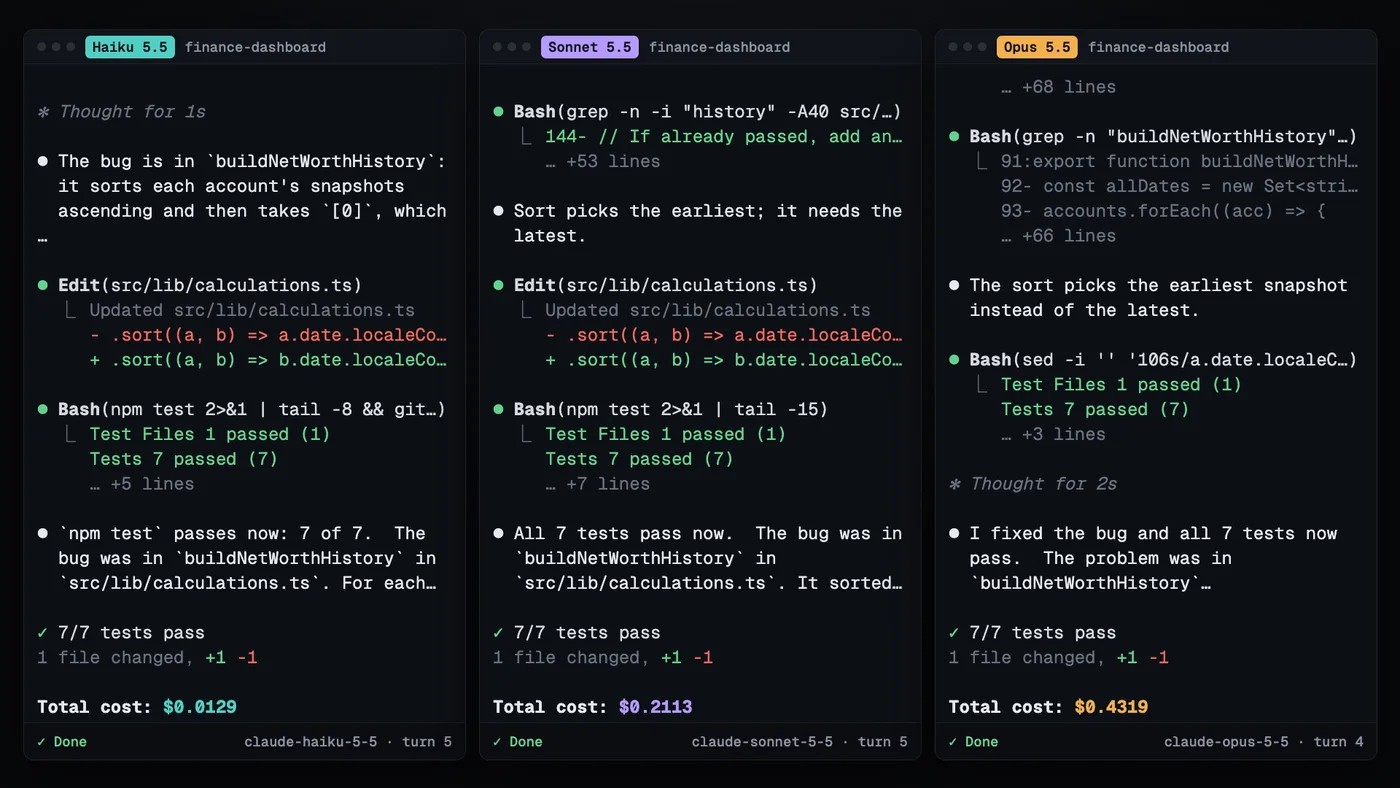1400x788 pixels.
Task: Expand the '… +7 lines' output in Sonnet
Action: pyautogui.click(x=598, y=484)
